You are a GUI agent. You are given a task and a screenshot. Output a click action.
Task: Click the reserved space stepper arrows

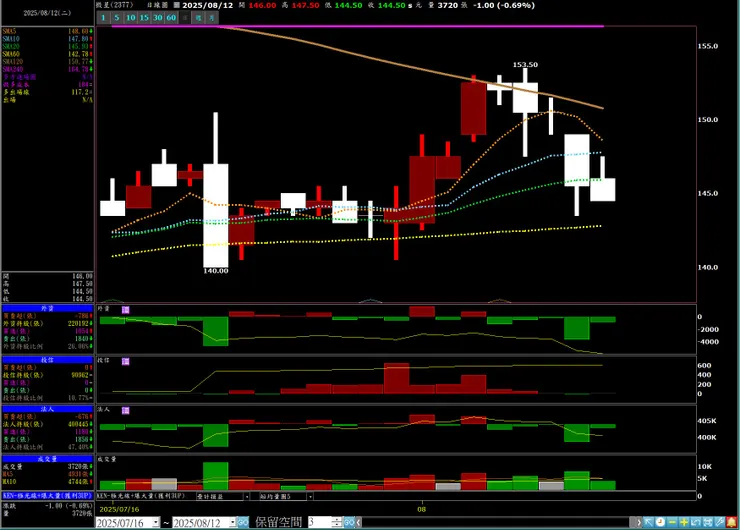click(336, 522)
